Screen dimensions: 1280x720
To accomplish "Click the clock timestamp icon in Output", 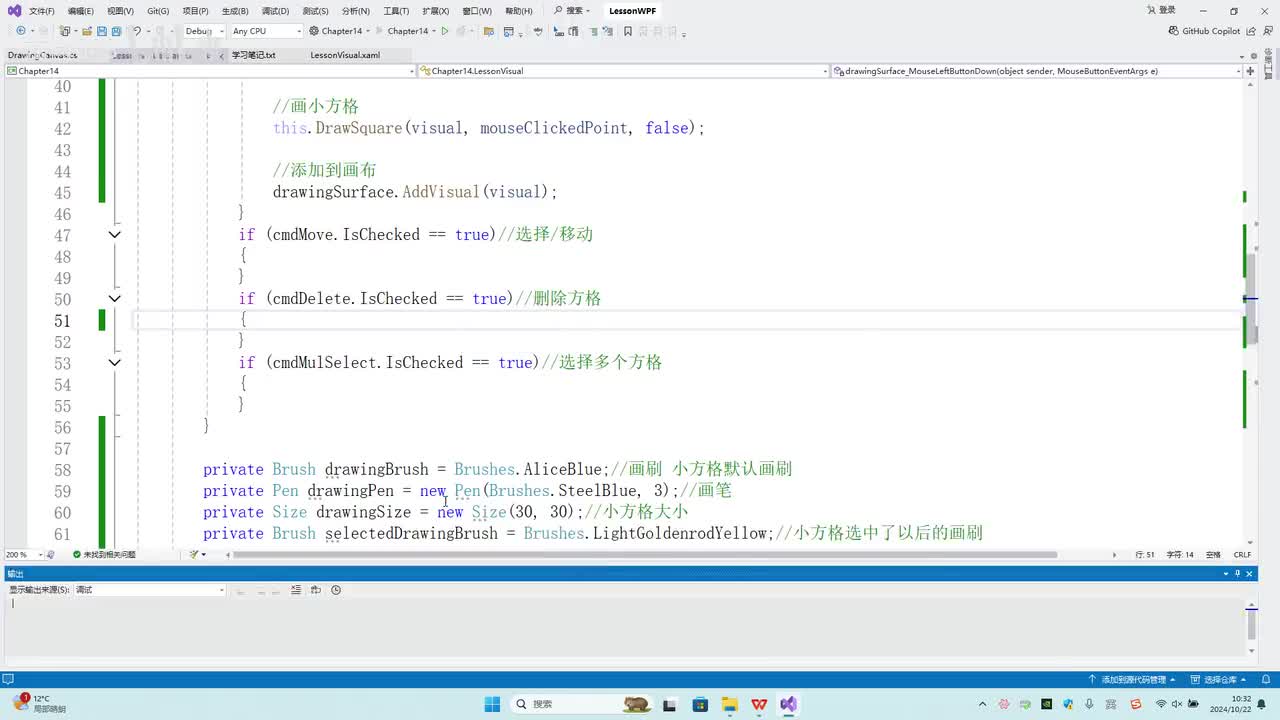I will pos(336,590).
